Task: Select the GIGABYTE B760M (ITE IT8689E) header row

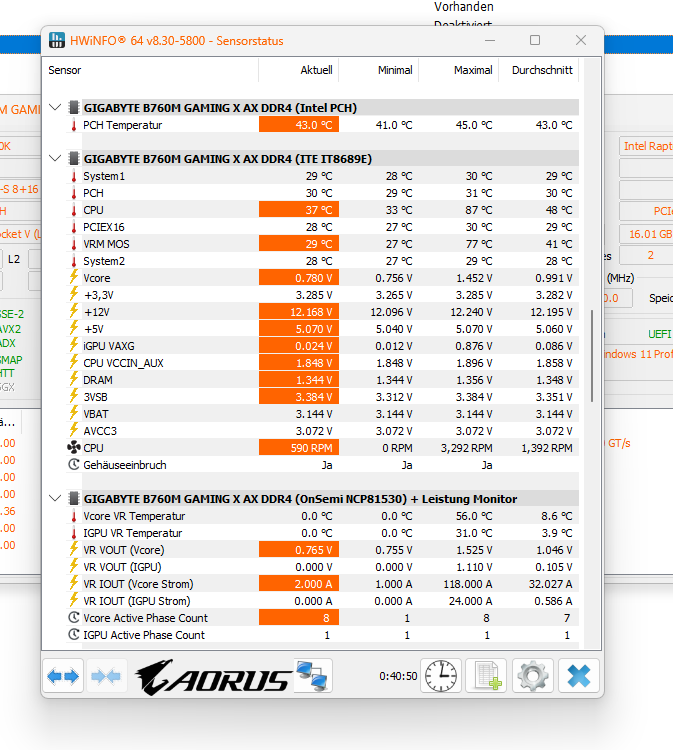Action: point(330,159)
